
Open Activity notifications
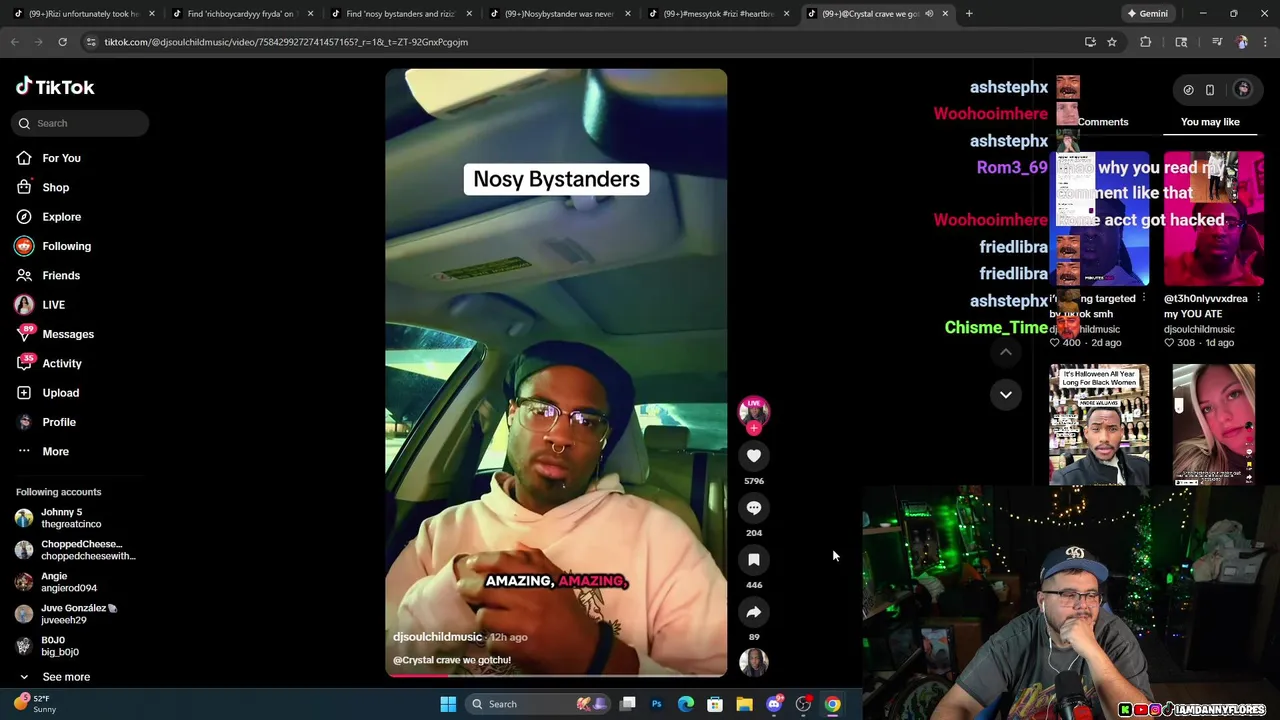point(62,363)
